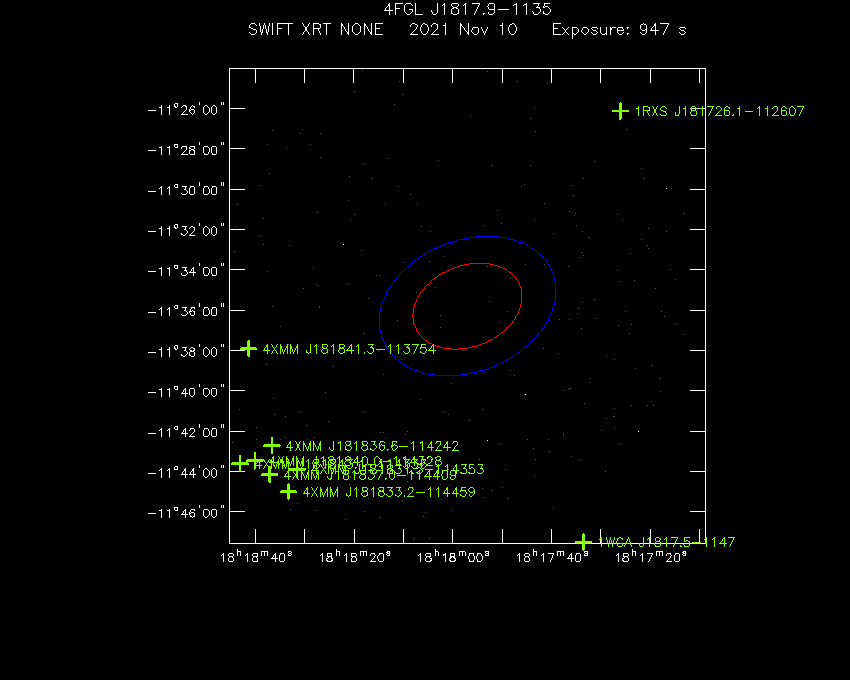This screenshot has width=850, height=680.
Task: Click the SWIFT XRT NONE instrument text
Action: (315, 29)
